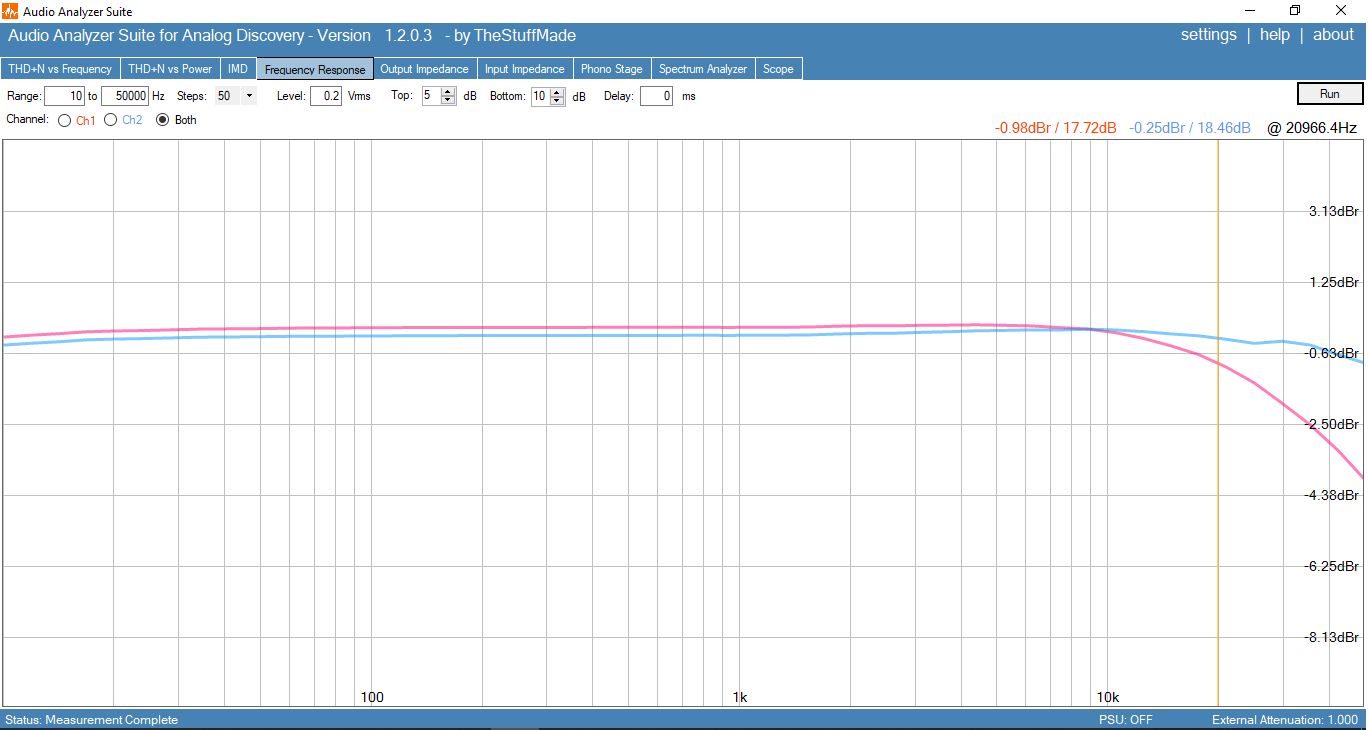Show the Scope tab
The height and width of the screenshot is (730, 1368).
click(778, 69)
